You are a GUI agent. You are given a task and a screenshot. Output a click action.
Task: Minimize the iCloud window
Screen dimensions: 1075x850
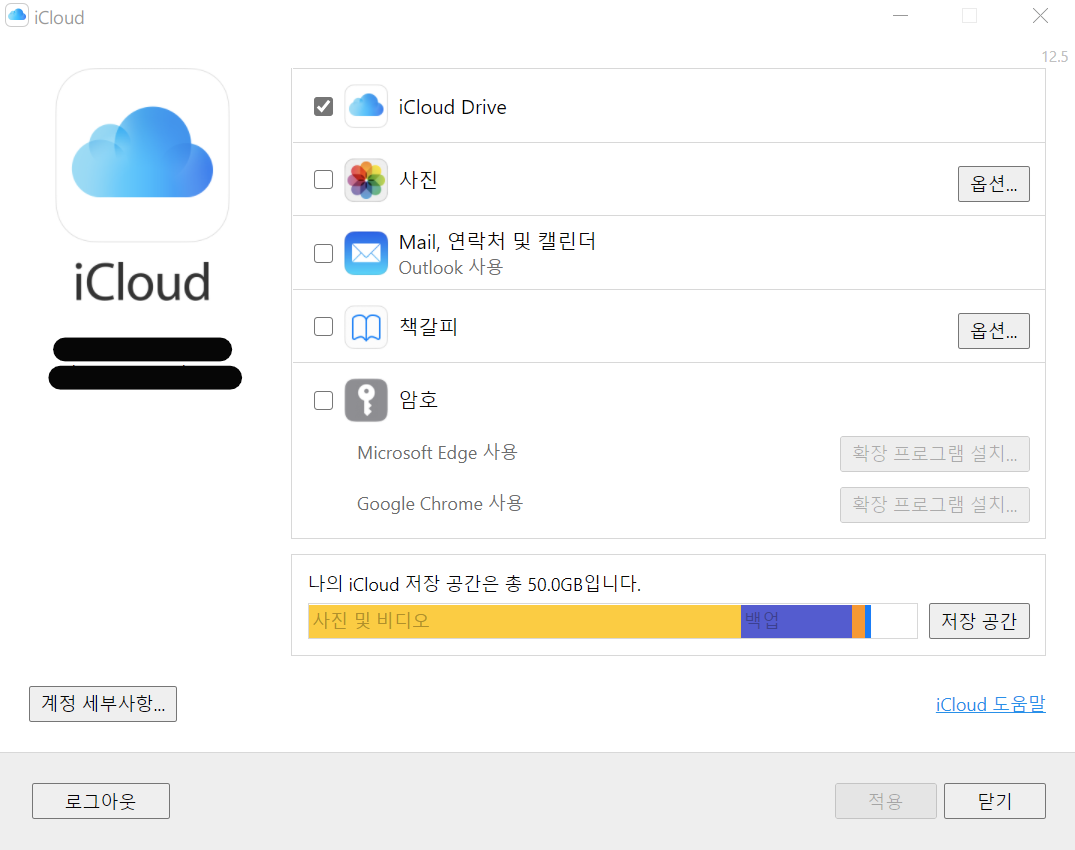900,16
